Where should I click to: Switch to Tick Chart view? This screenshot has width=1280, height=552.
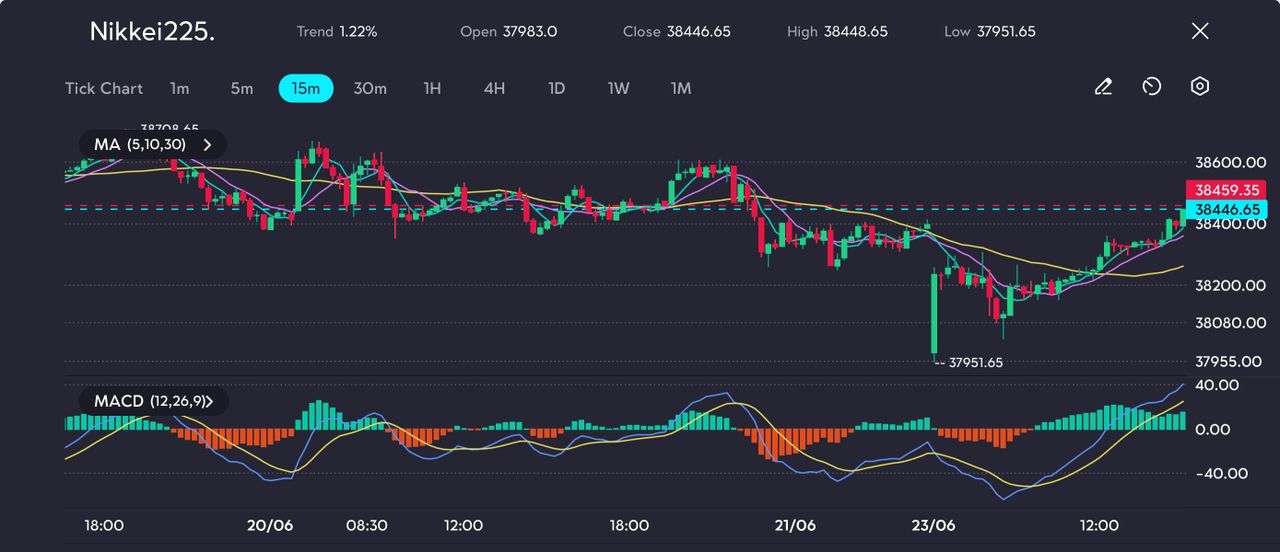pyautogui.click(x=104, y=88)
